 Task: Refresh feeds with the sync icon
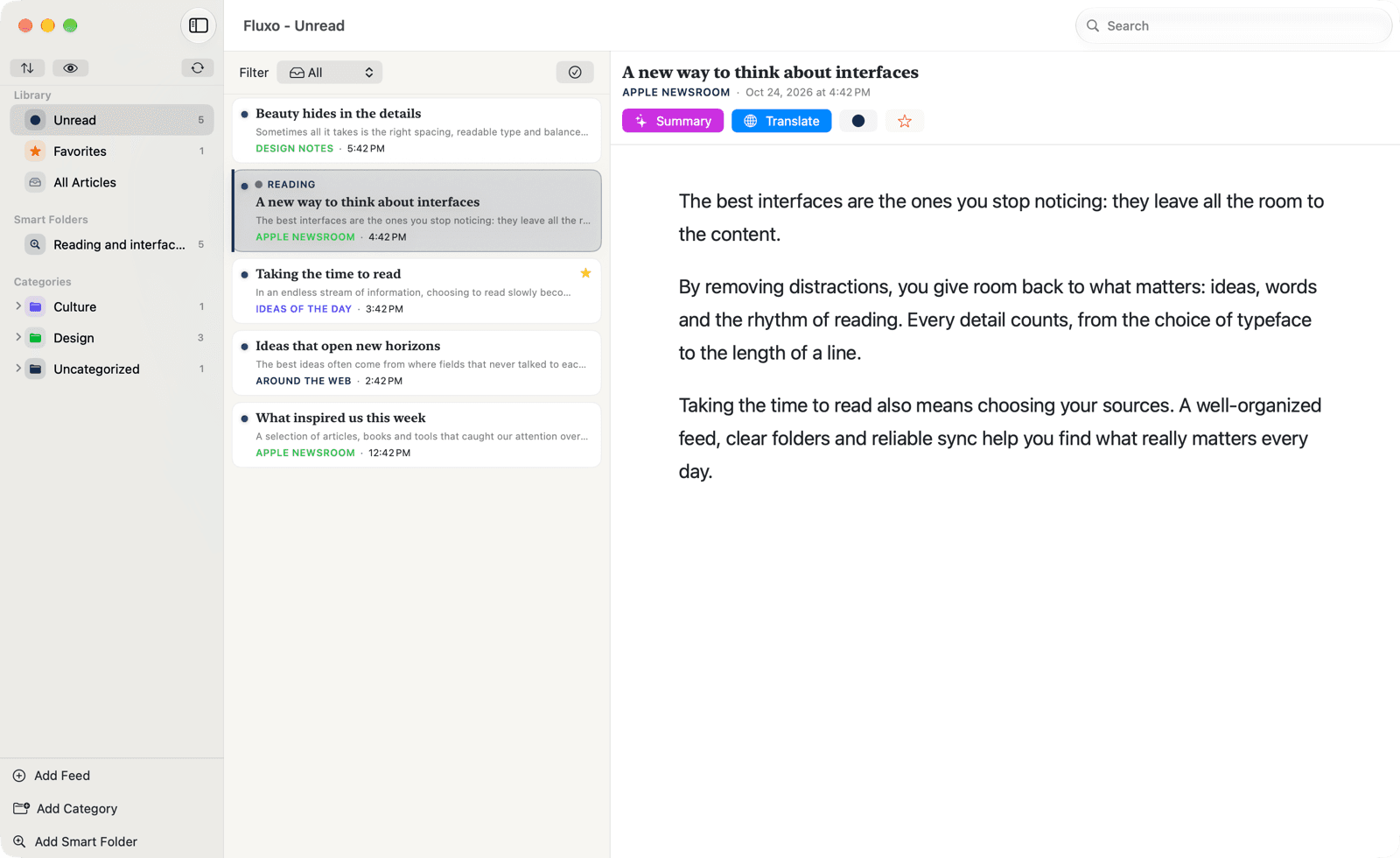click(x=198, y=67)
